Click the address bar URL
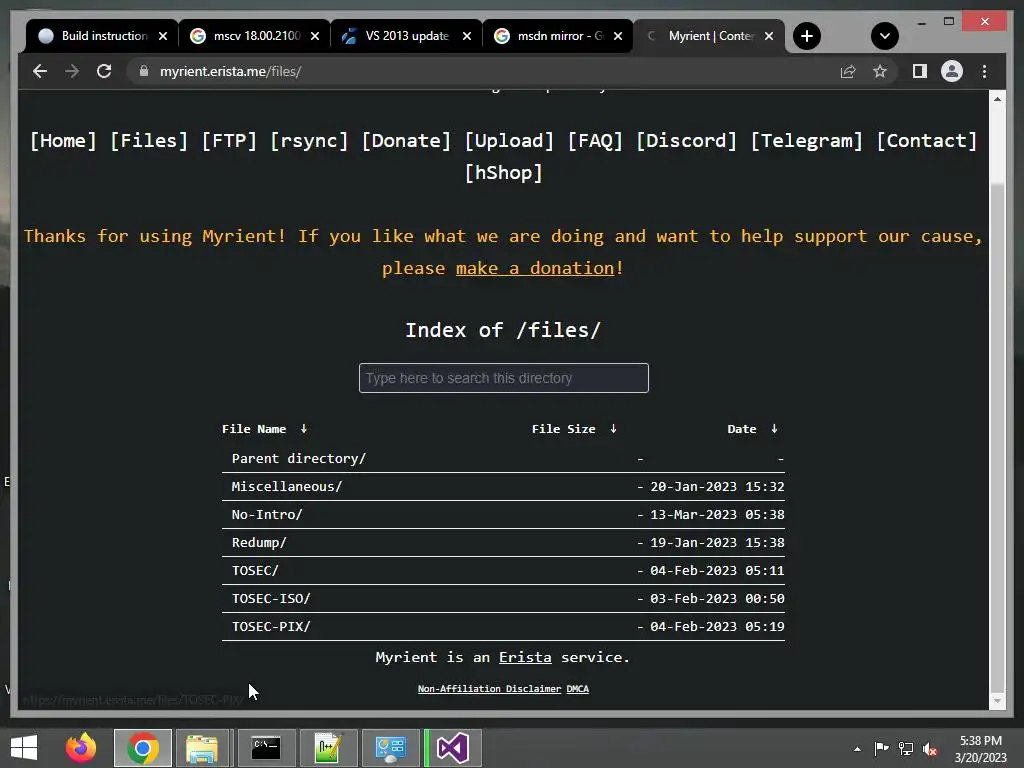This screenshot has height=768, width=1024. click(231, 71)
